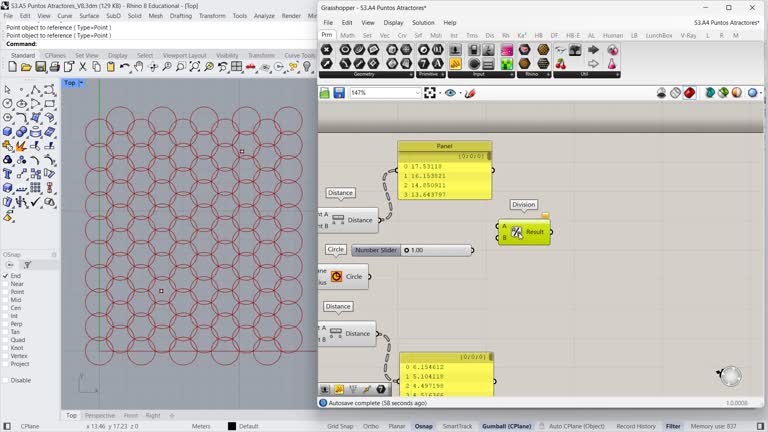Screen dimensions: 768x432
Task: Check the Disable osnap checkbox
Action: coord(5,380)
